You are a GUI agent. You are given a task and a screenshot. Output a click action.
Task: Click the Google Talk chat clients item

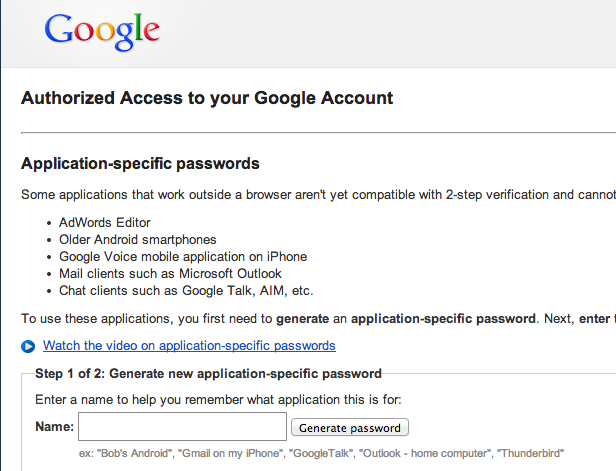tap(186, 291)
